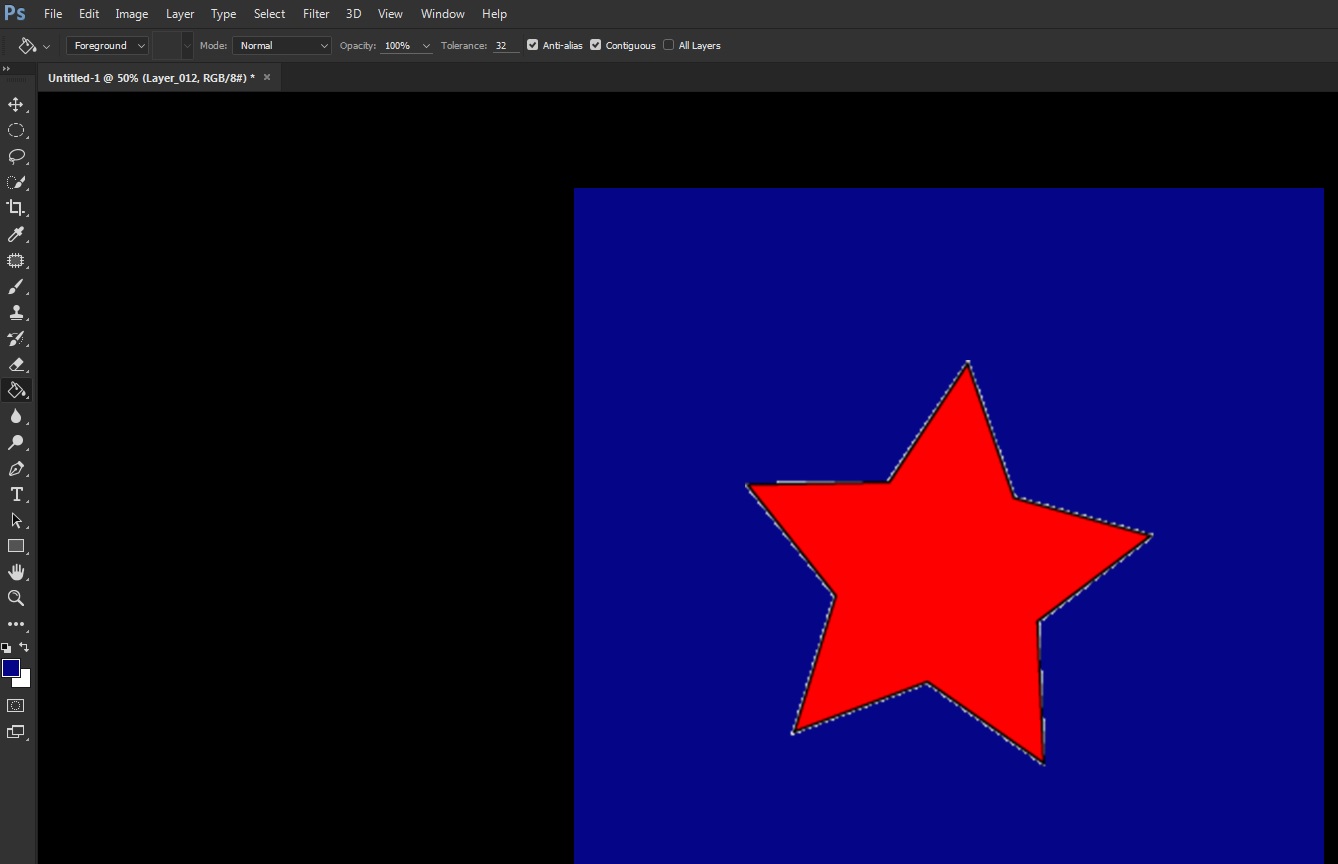This screenshot has width=1338, height=864.
Task: Open the Foreground fill source dropdown
Action: pos(107,45)
